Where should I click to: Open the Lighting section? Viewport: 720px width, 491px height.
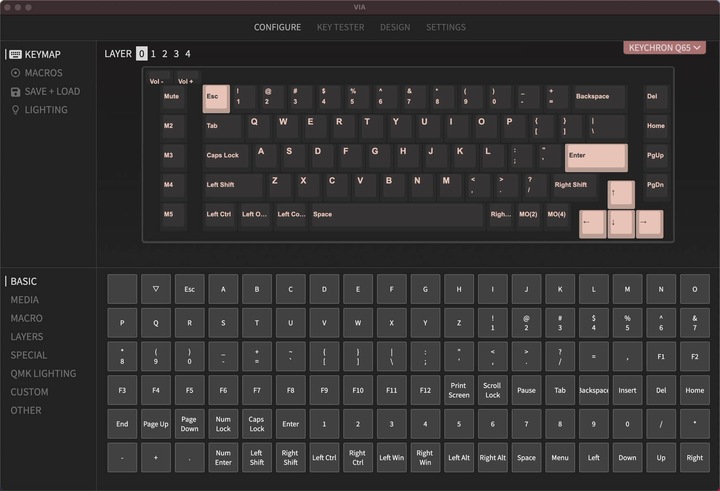click(39, 110)
